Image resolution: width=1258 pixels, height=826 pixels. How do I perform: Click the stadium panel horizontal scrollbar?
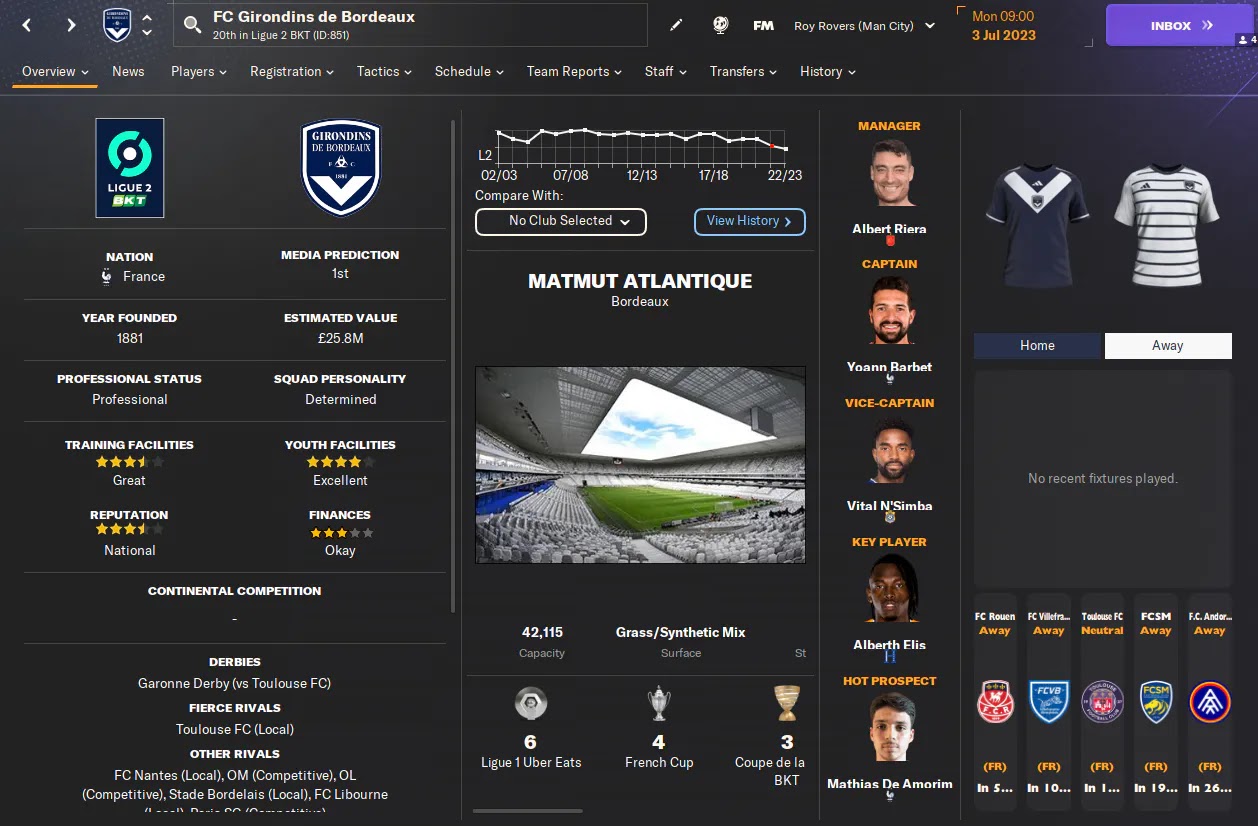[527, 811]
